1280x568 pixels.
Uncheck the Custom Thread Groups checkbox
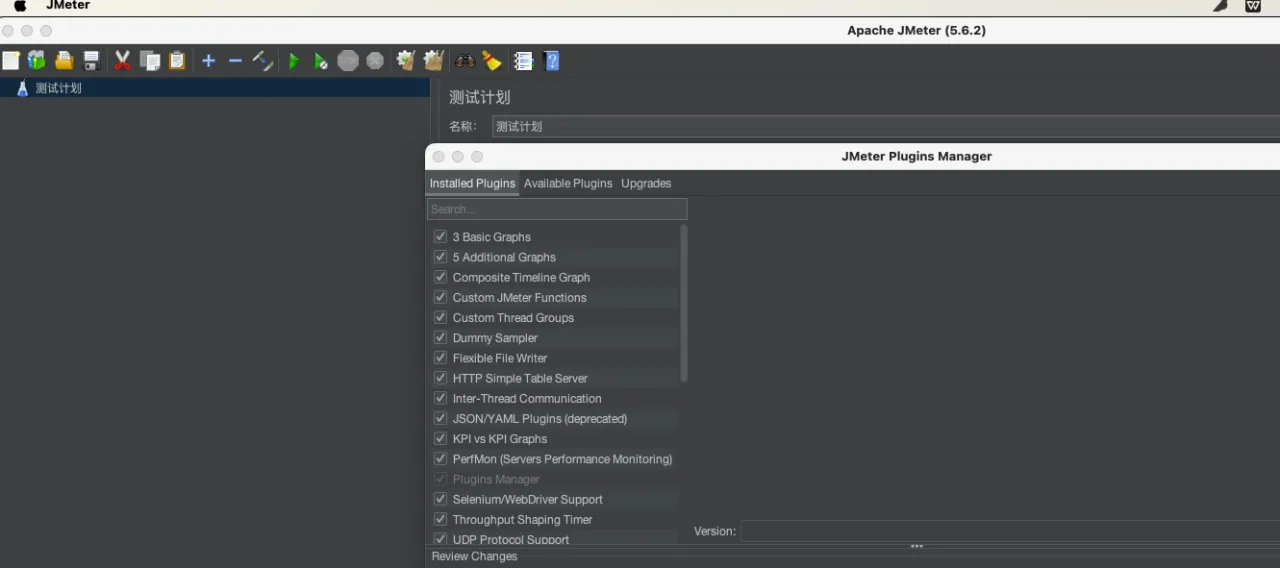point(440,318)
